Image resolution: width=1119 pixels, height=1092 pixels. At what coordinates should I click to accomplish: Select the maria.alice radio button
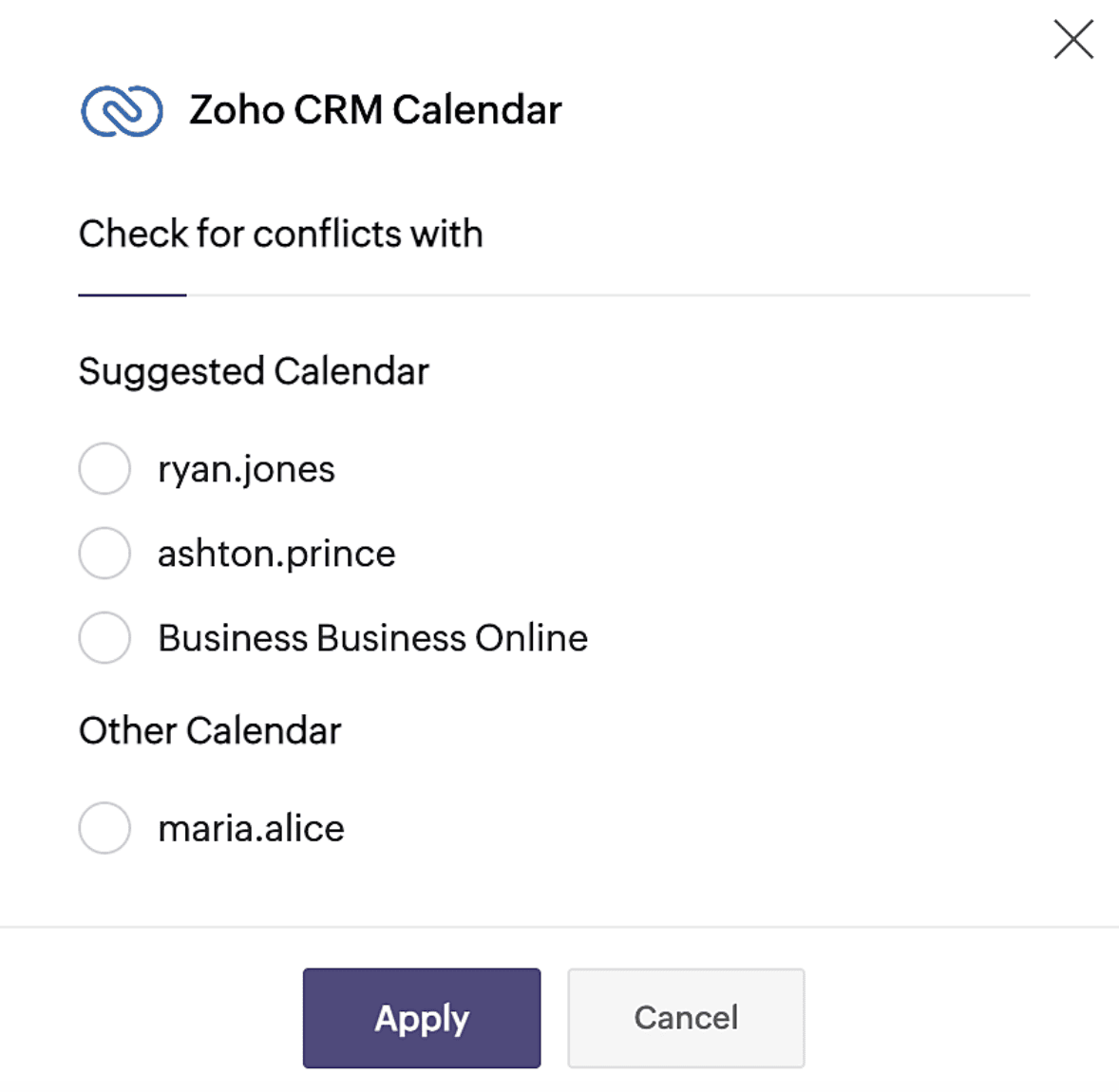[104, 828]
